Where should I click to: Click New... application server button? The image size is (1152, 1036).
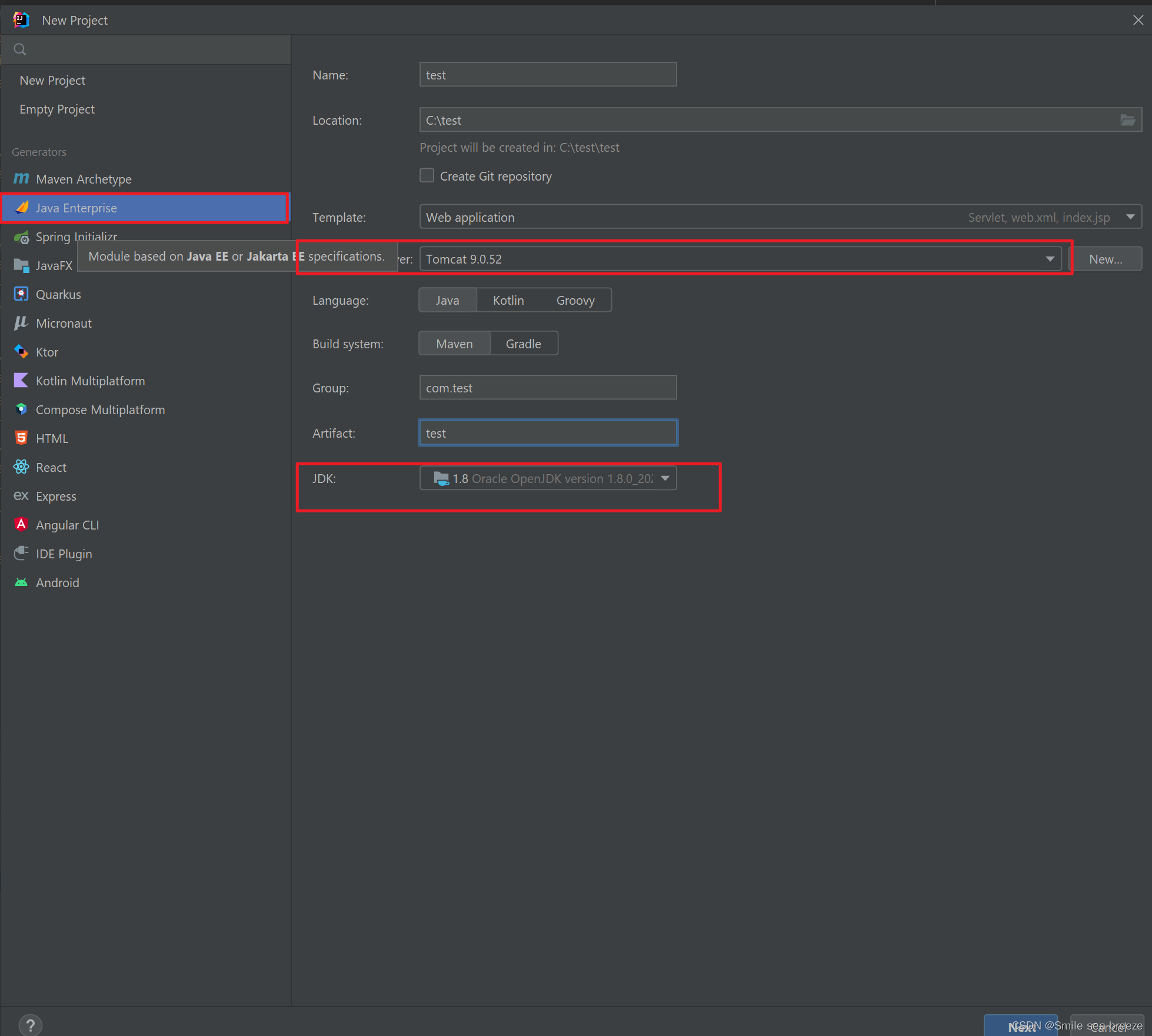(x=1106, y=259)
